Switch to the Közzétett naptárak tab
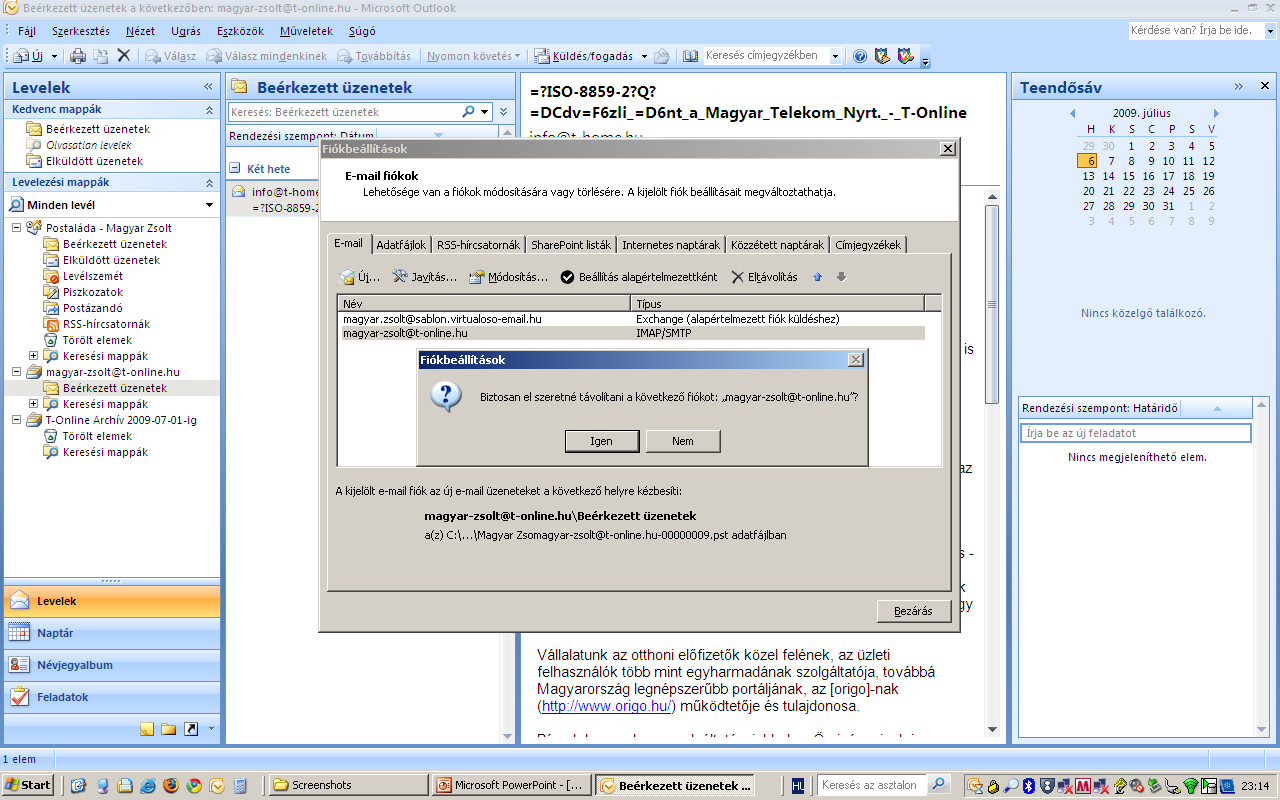The image size is (1280, 800). coord(777,245)
